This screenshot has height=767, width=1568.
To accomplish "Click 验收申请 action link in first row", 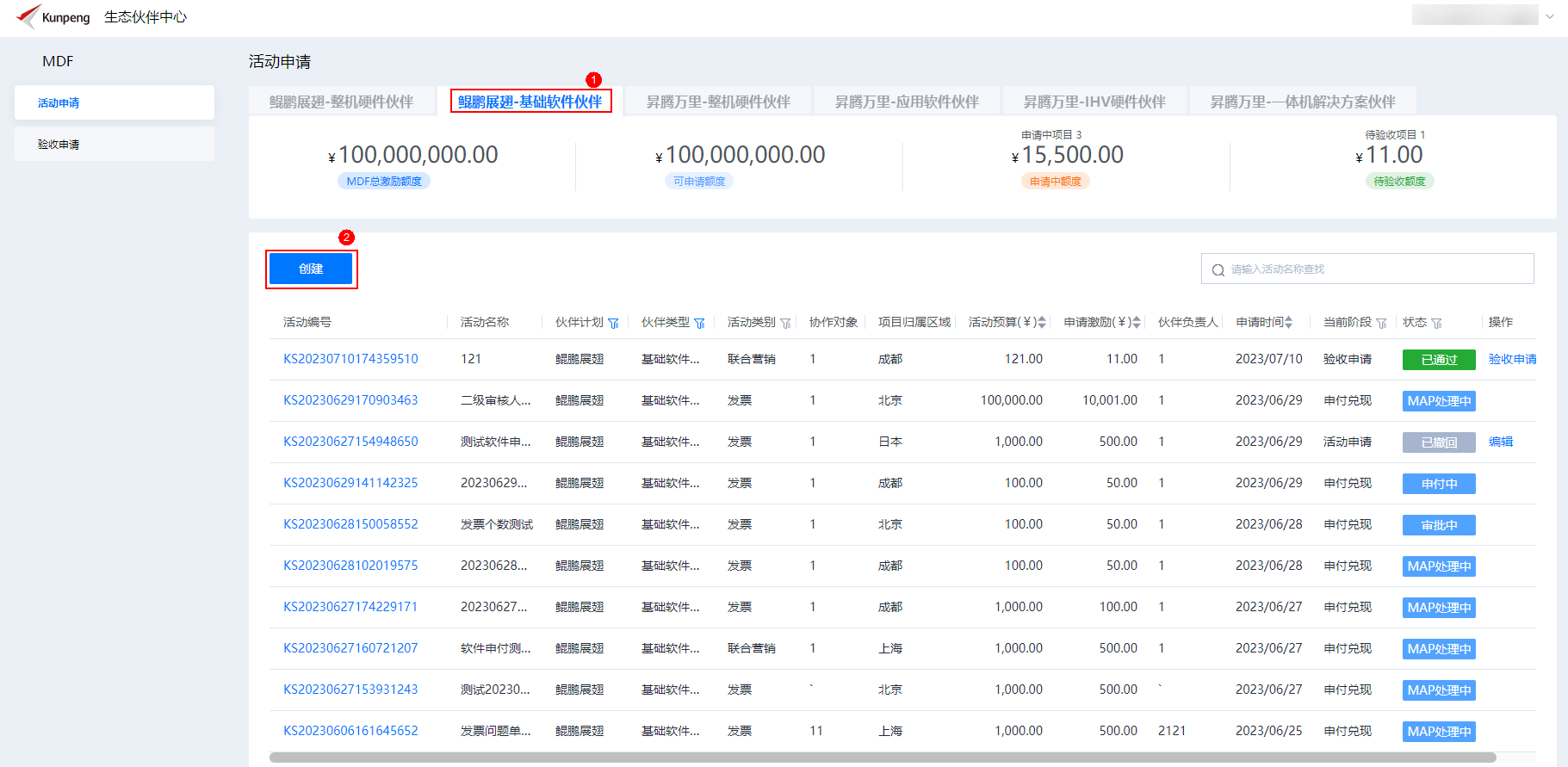I will pyautogui.click(x=1512, y=359).
